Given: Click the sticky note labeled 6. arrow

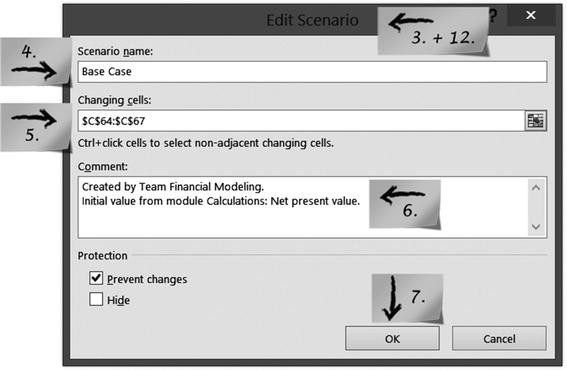Looking at the screenshot, I should tap(405, 204).
